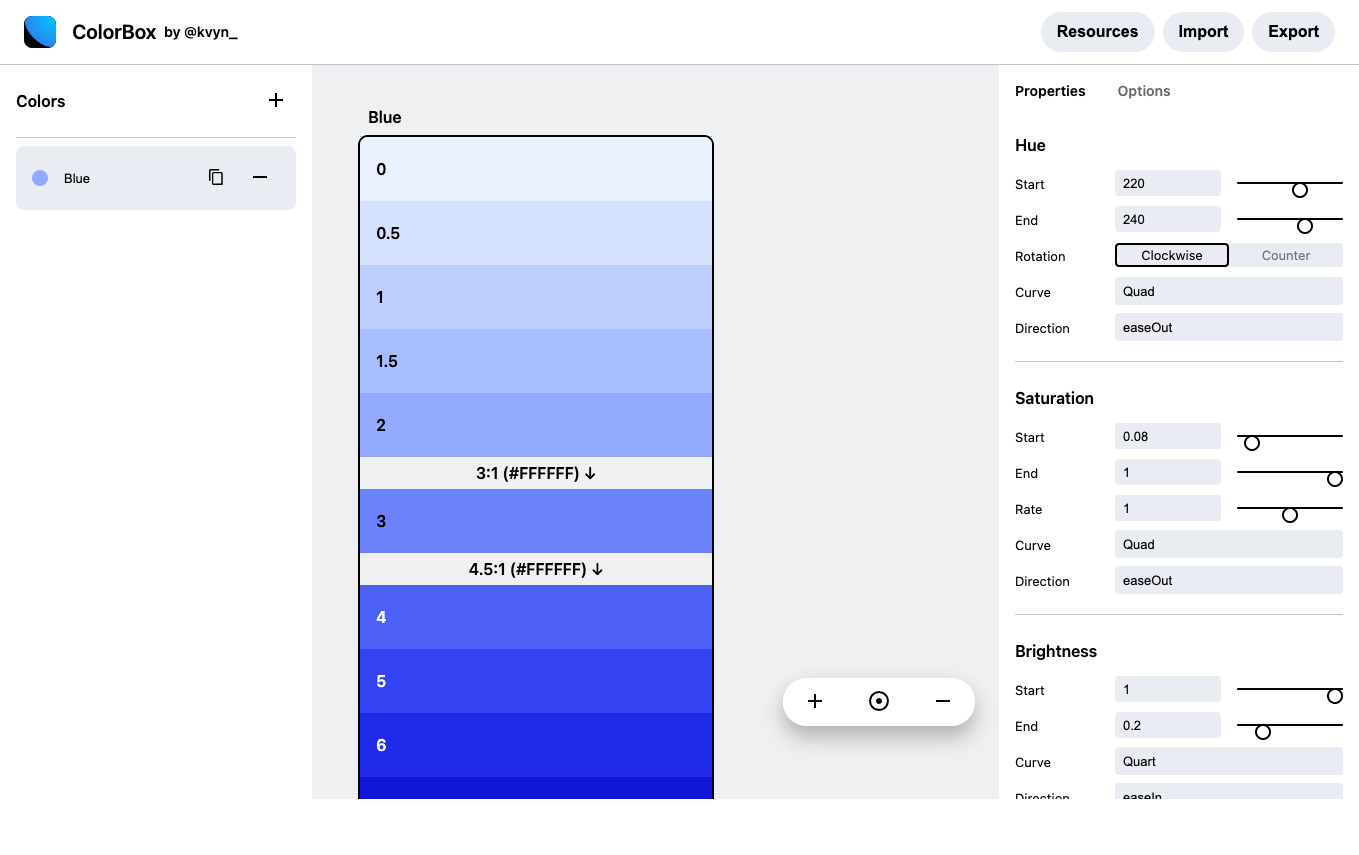Click the Saturation Start input showing 0.08

(x=1167, y=436)
